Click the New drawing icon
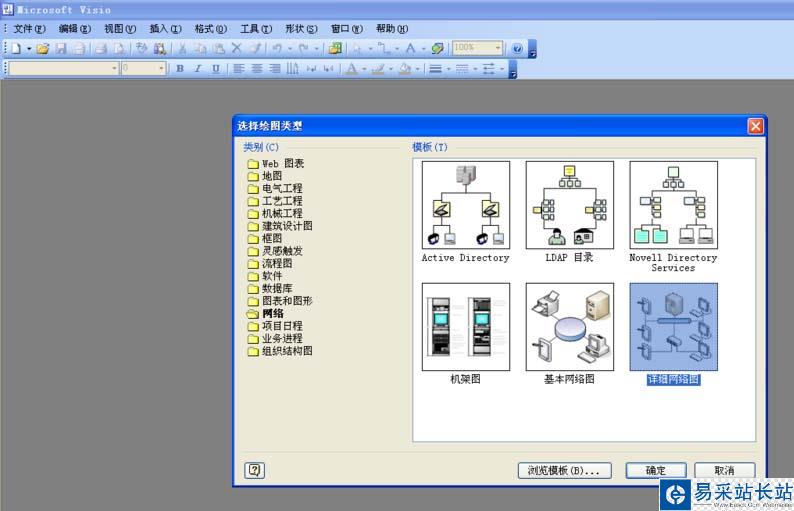Screen dimensions: 794x511 tap(16, 49)
